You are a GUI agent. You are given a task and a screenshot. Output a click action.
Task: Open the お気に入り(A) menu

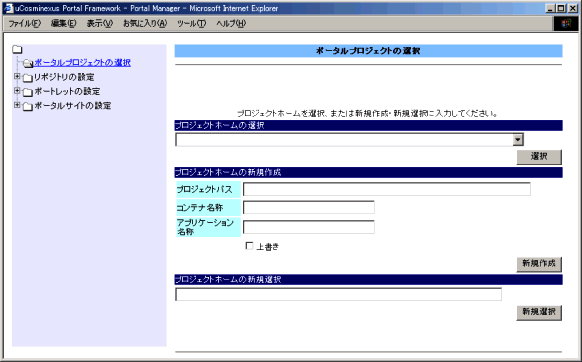pos(145,23)
